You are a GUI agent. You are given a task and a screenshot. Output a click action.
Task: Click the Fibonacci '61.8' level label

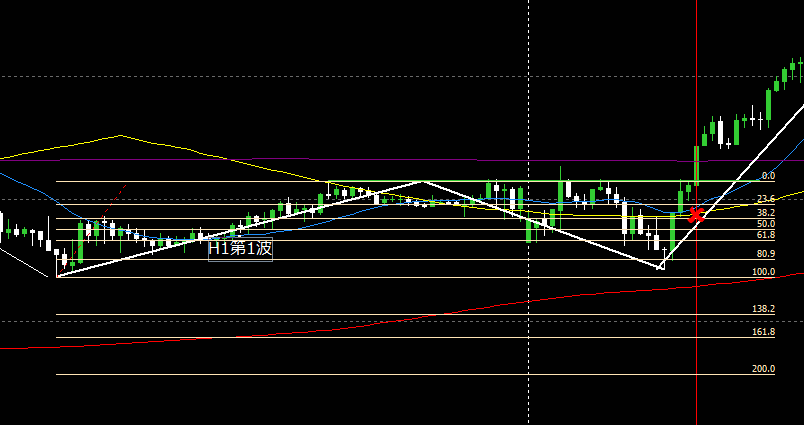pos(766,235)
